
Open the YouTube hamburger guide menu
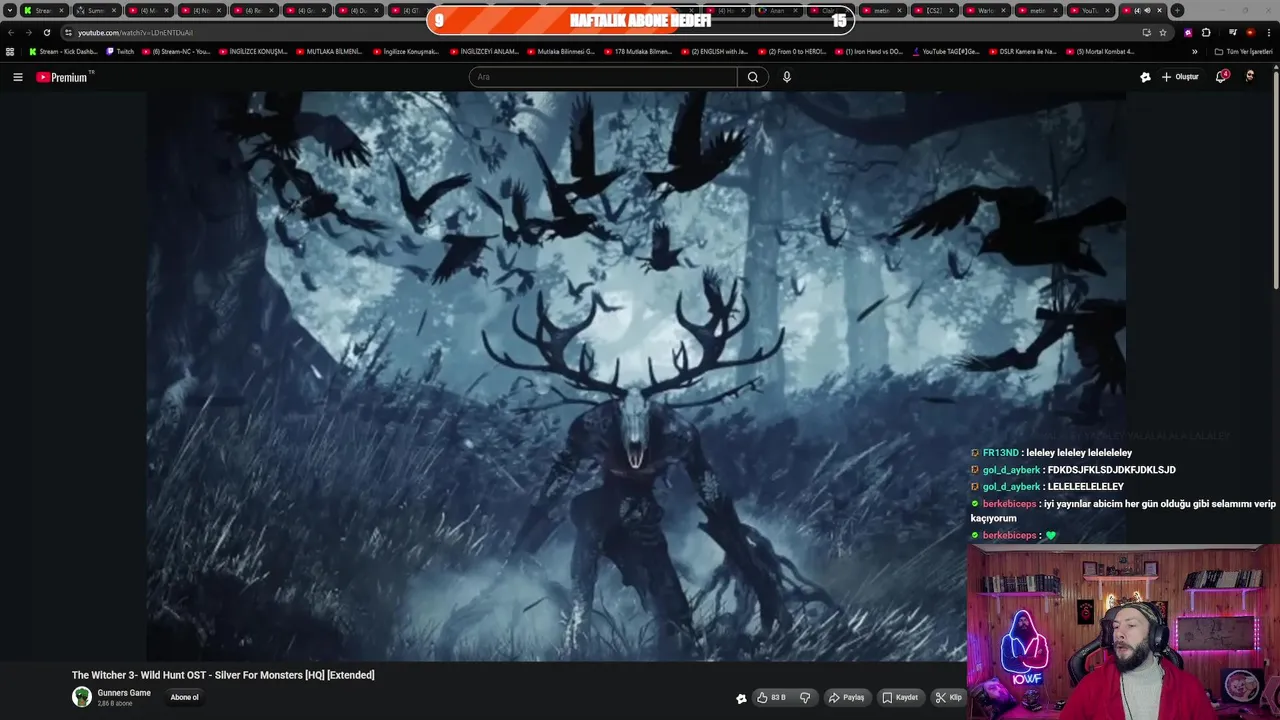[x=17, y=77]
